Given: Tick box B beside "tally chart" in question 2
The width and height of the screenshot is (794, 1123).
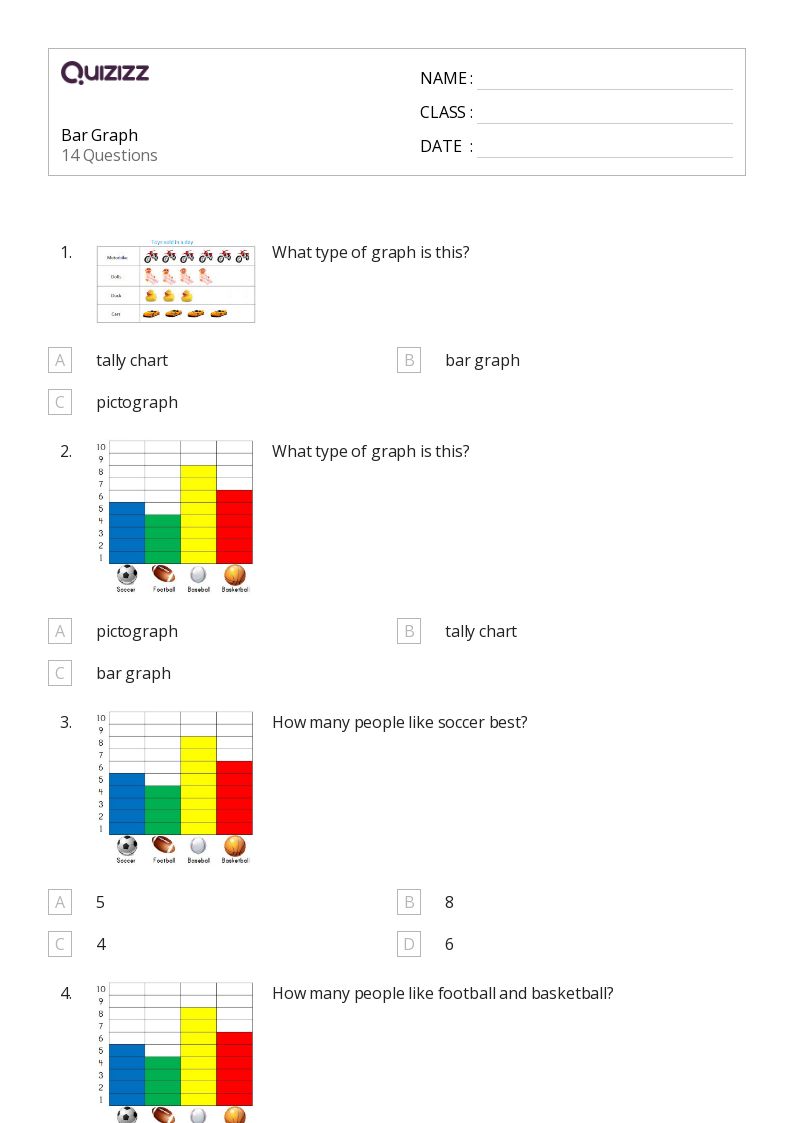Looking at the screenshot, I should [408, 631].
